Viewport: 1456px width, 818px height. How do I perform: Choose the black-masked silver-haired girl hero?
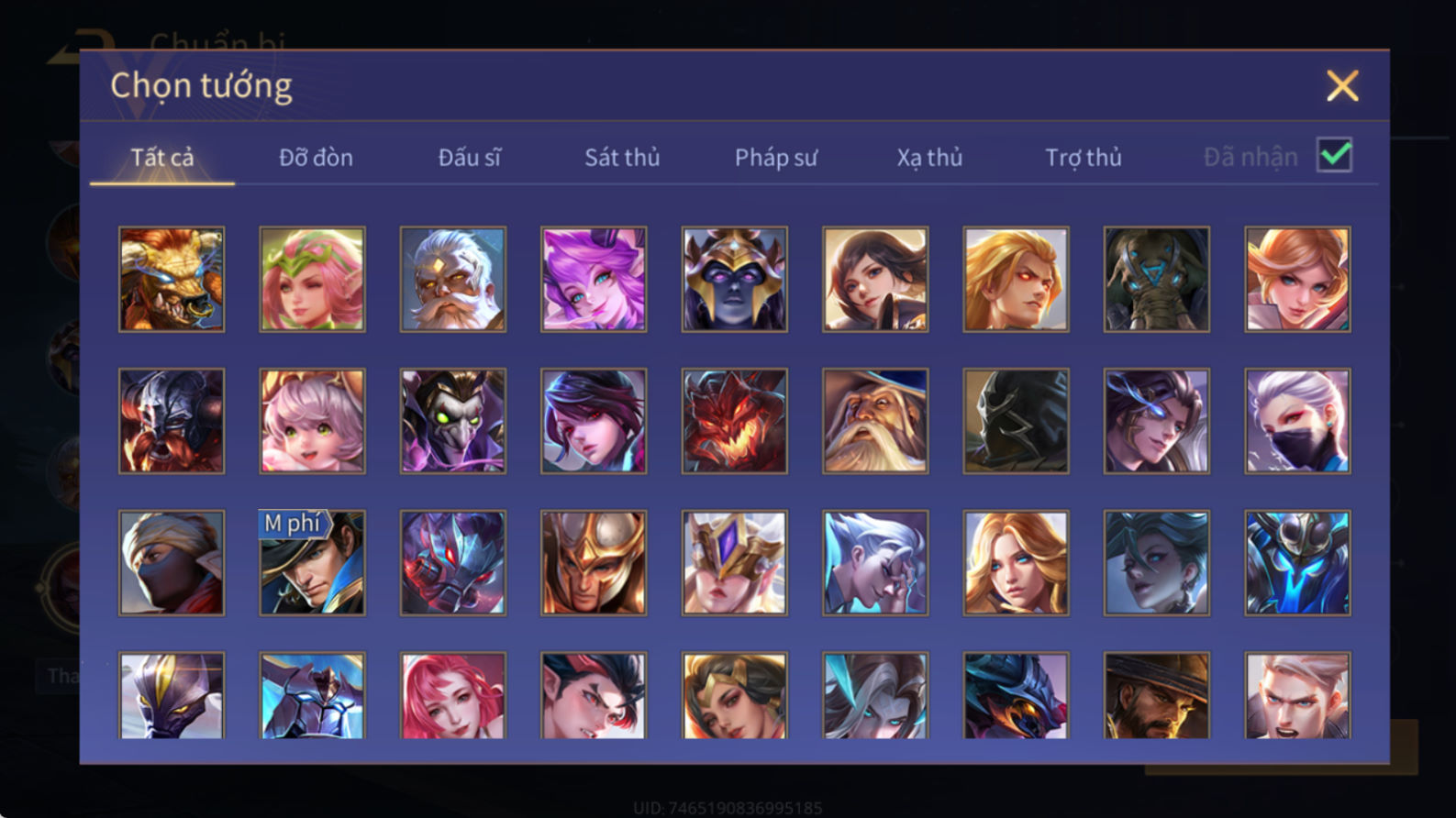click(x=1298, y=421)
